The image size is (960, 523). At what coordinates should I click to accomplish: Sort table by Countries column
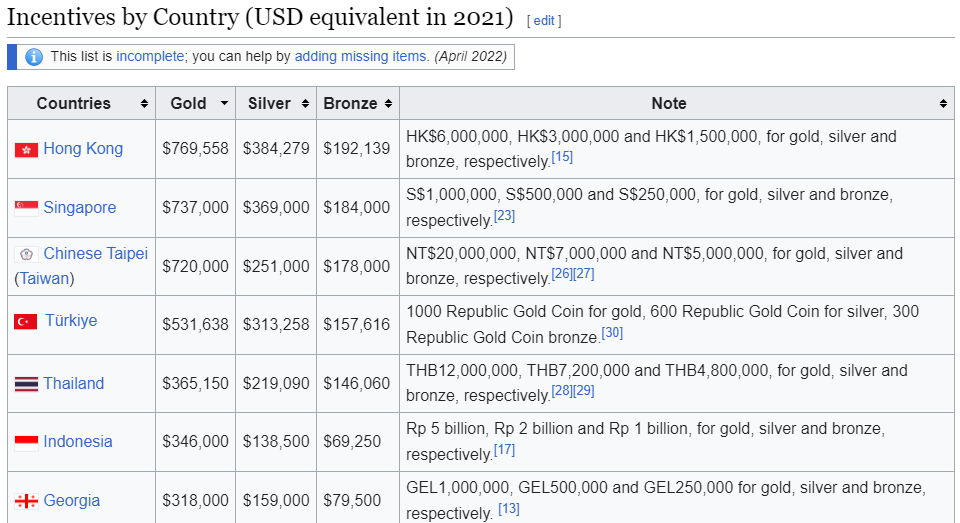[143, 104]
